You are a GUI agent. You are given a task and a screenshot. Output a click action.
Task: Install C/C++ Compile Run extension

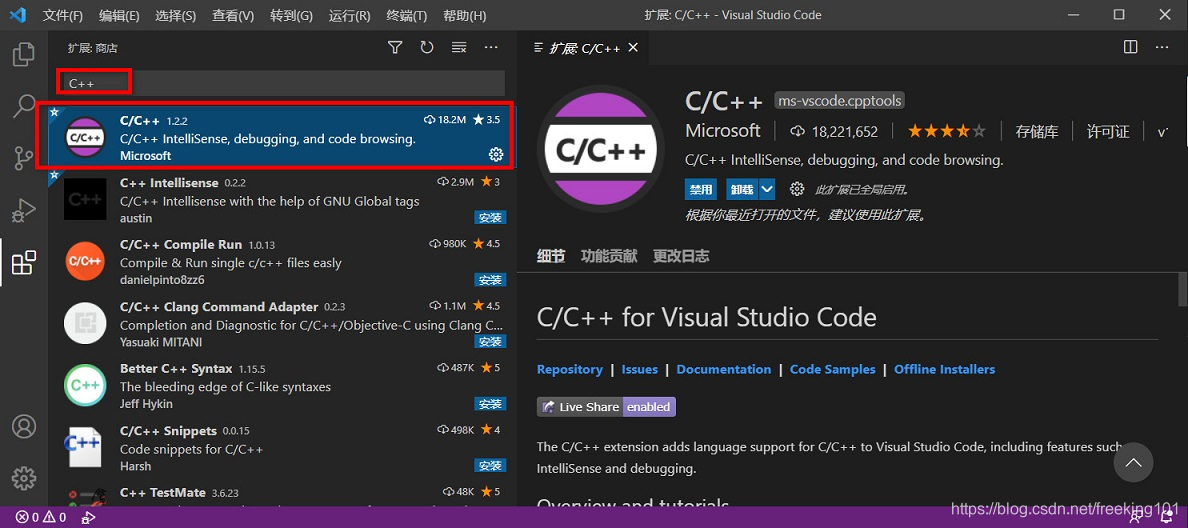click(490, 280)
